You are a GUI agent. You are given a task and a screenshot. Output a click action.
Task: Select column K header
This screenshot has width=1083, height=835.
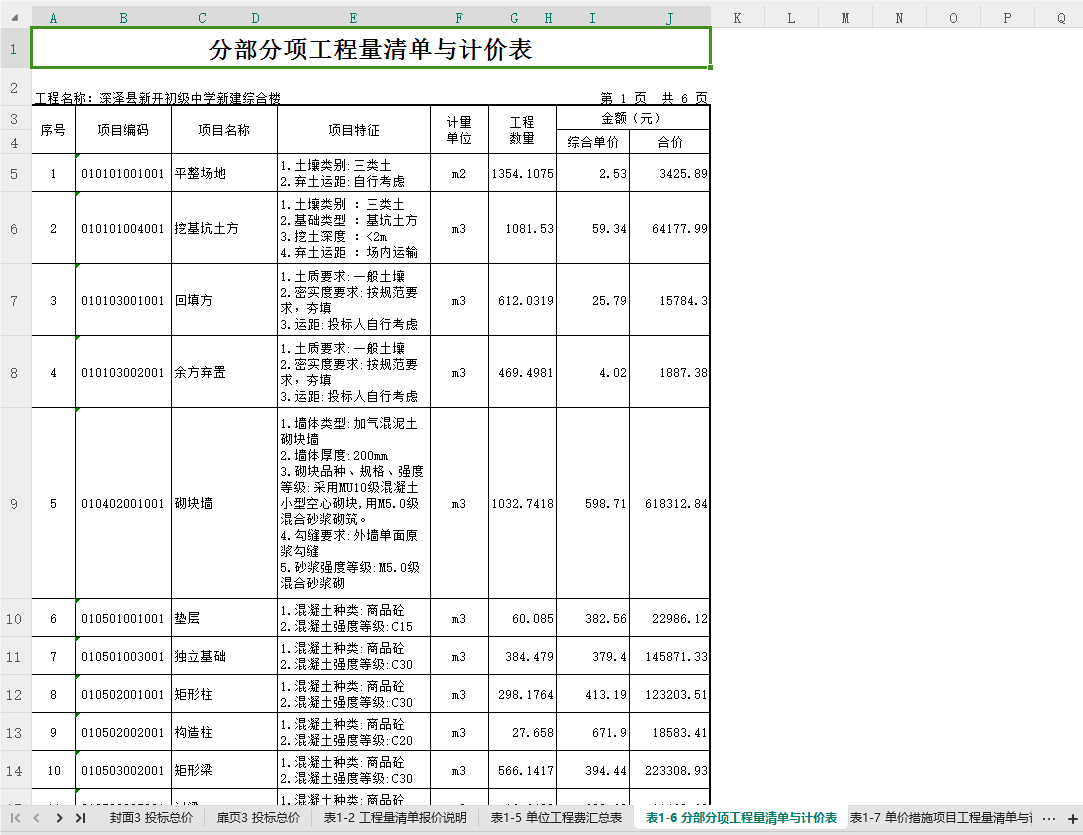pyautogui.click(x=738, y=18)
